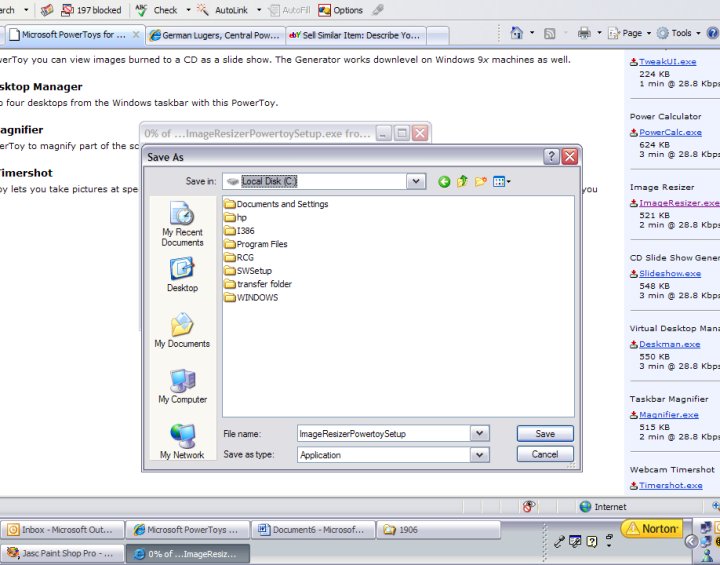
Task: Create a new folder in Save As dialog
Action: (481, 181)
